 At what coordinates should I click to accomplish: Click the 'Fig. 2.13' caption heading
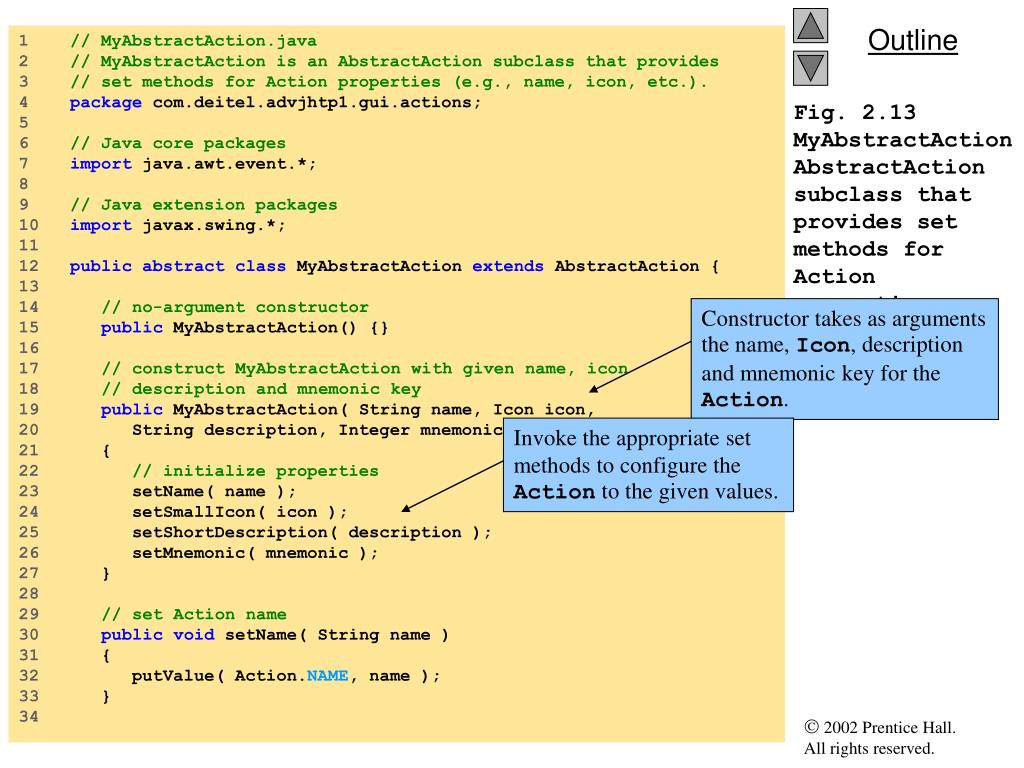click(854, 112)
